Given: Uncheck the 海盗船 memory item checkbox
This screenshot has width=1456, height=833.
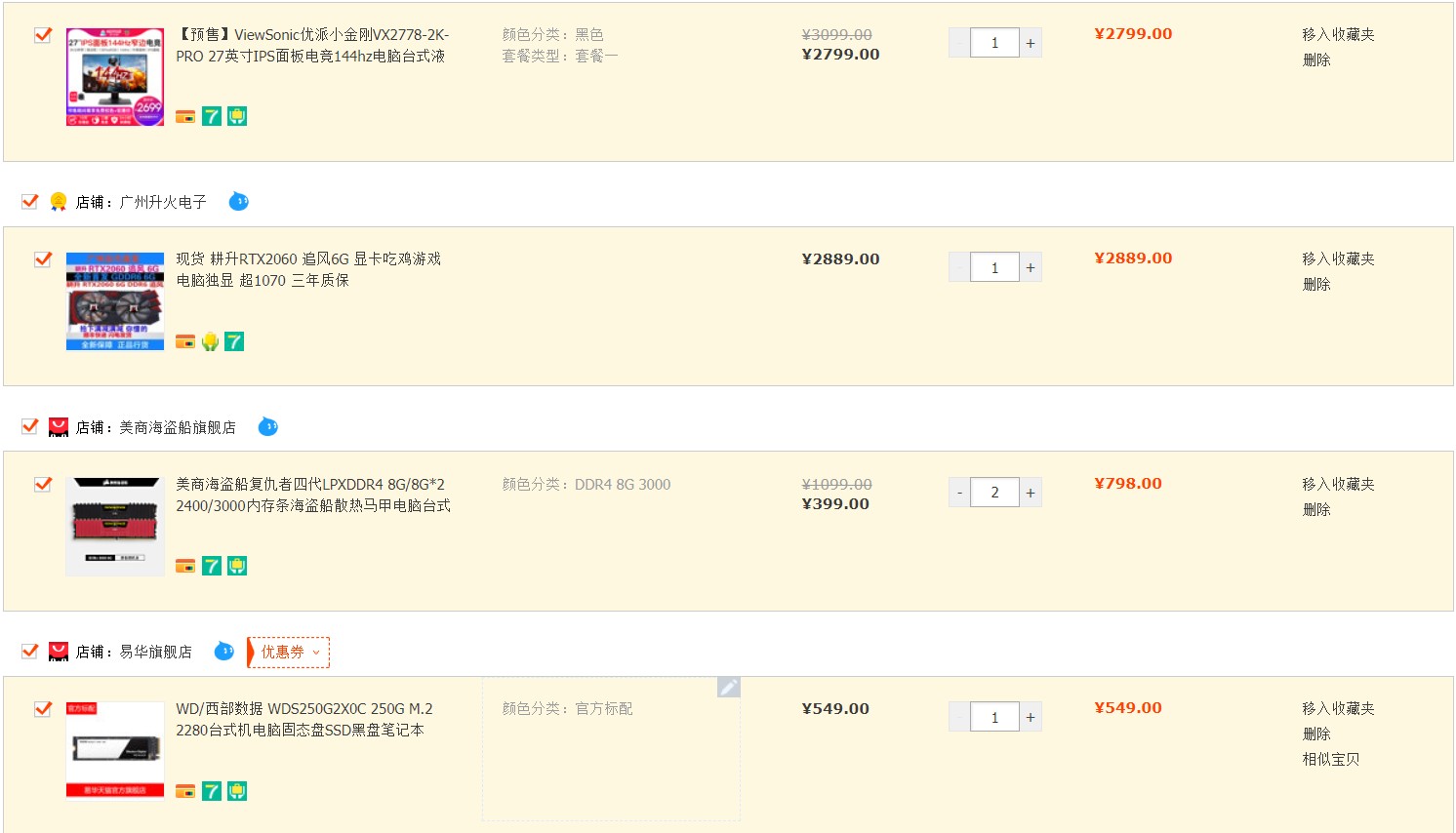Looking at the screenshot, I should 42,485.
